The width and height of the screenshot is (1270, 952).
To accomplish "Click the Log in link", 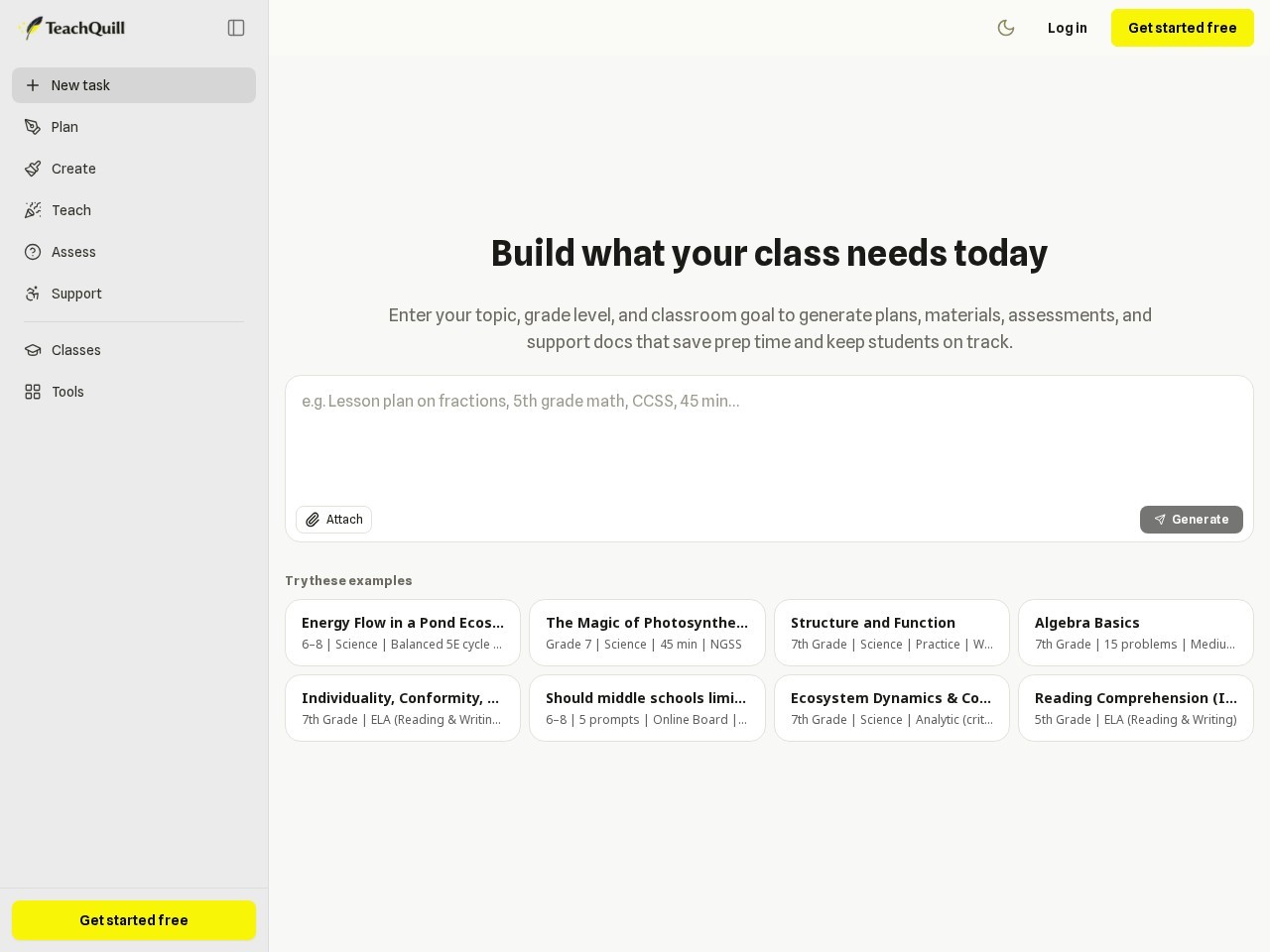I will [1068, 28].
